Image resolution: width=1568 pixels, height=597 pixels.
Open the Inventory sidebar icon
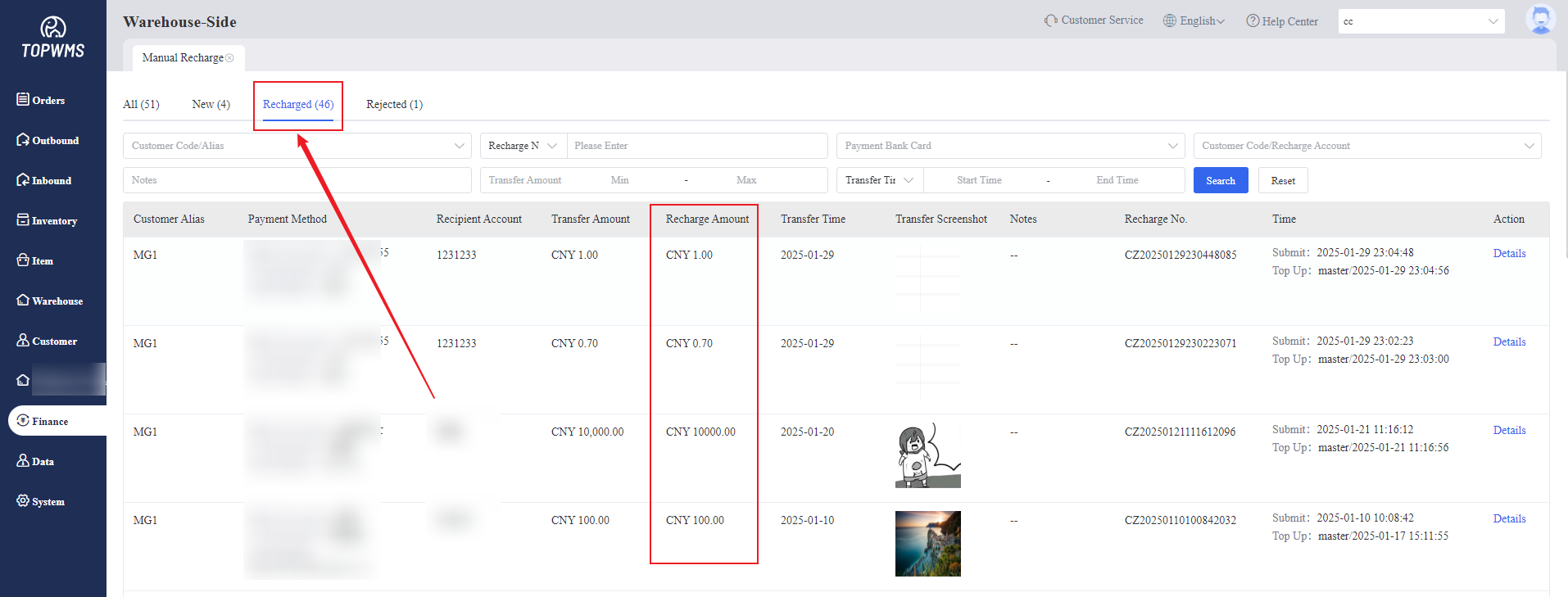(x=23, y=220)
